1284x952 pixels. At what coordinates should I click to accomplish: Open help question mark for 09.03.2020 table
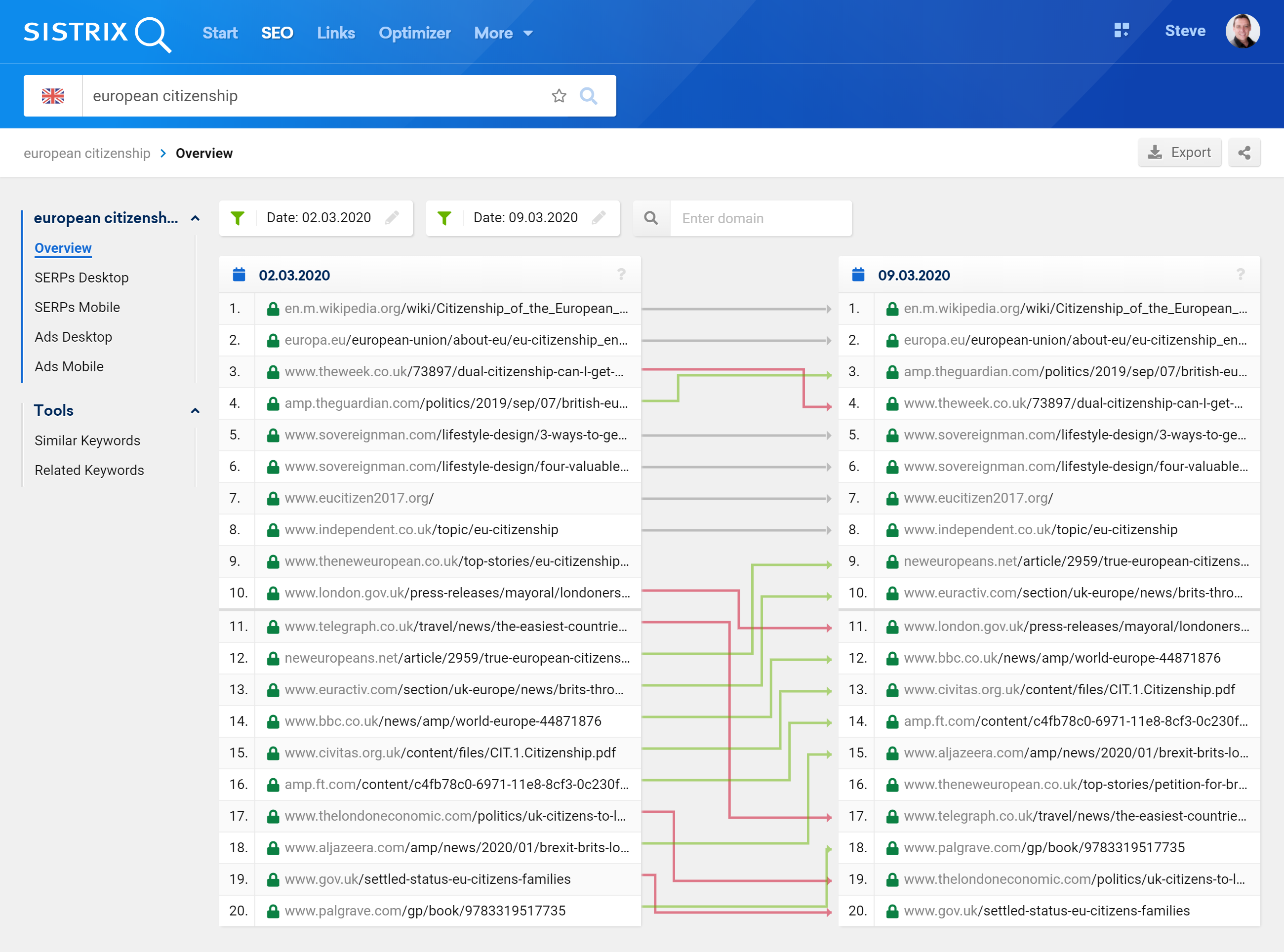1240,275
